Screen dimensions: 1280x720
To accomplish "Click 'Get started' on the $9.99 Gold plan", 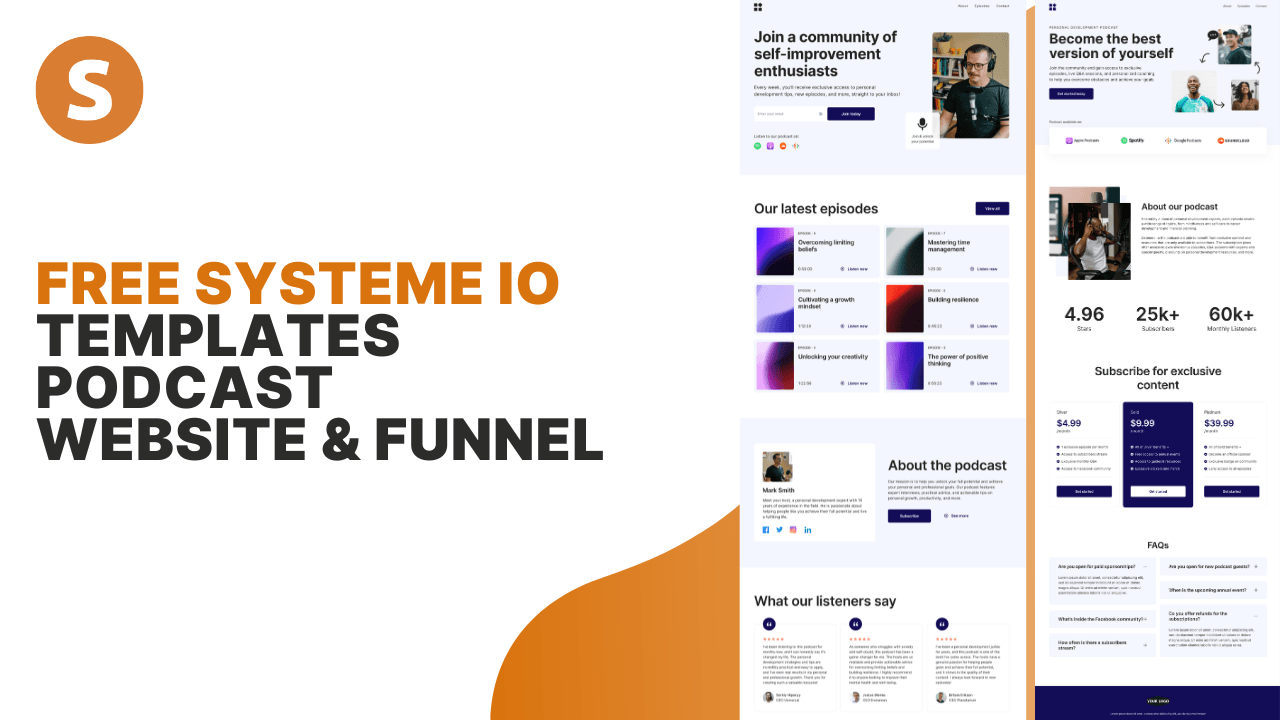I will pos(1158,491).
